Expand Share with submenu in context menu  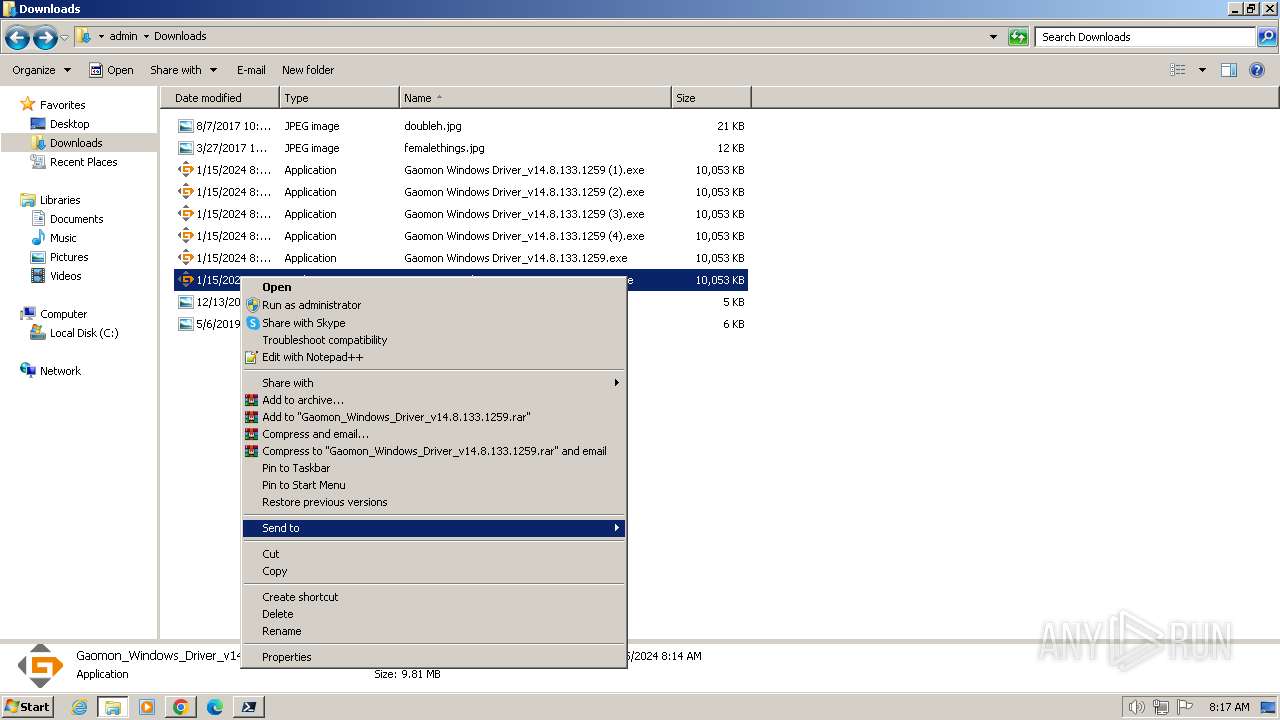(434, 383)
